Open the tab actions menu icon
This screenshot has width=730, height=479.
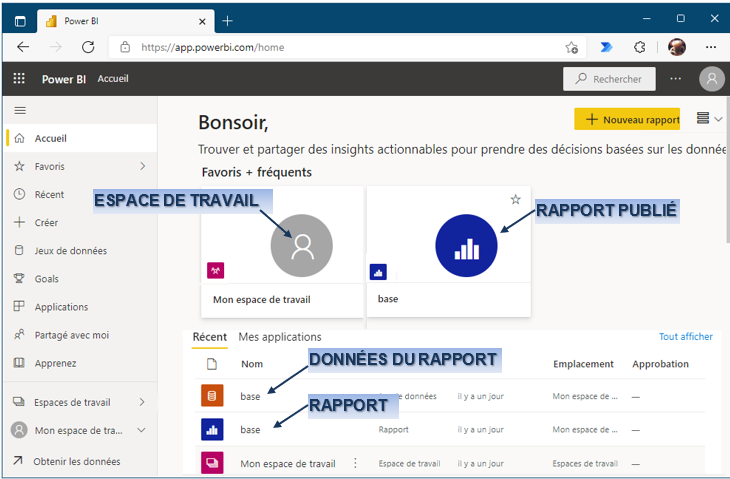coord(20,21)
